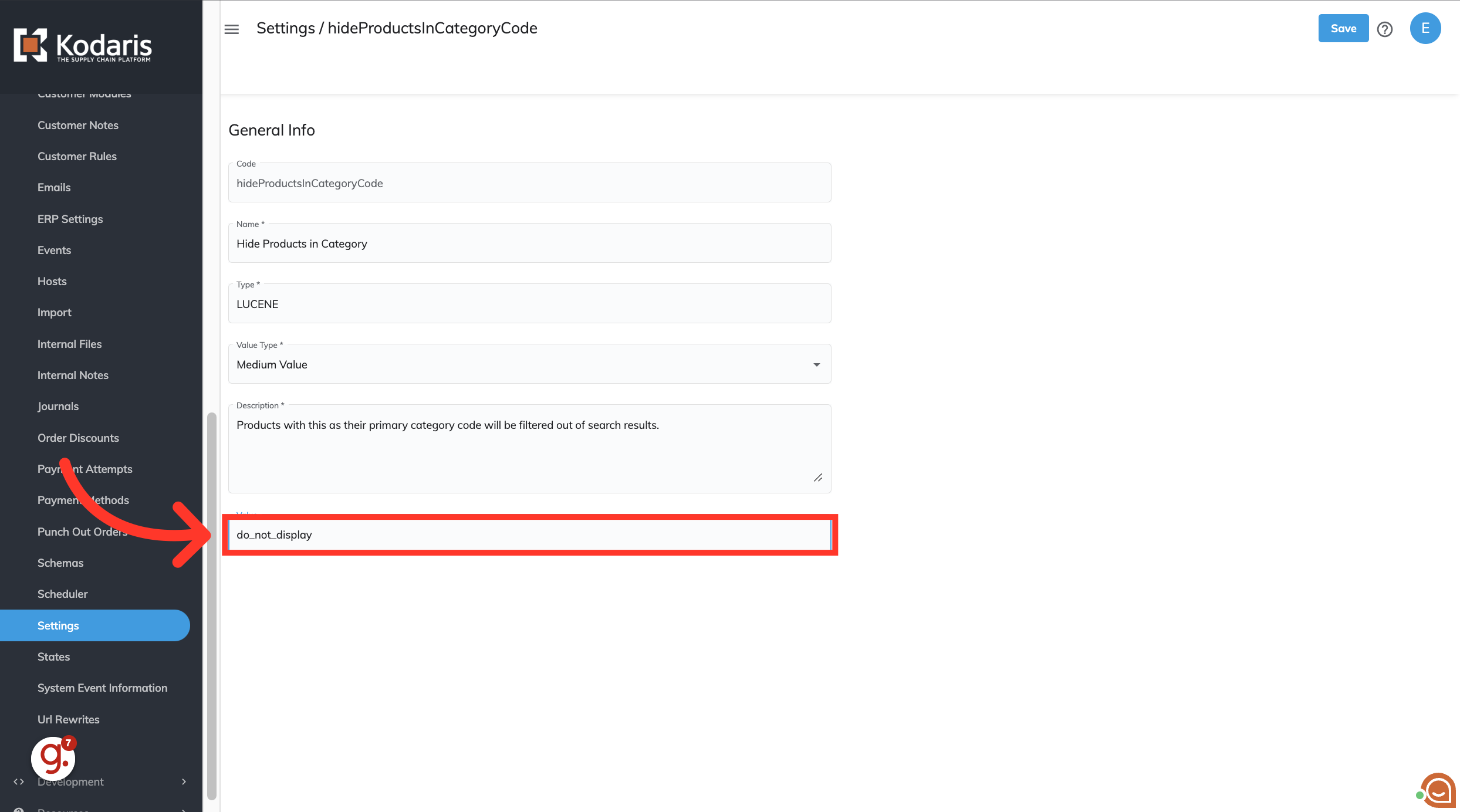Image resolution: width=1460 pixels, height=812 pixels.
Task: Navigate to Url Rewrites
Action: click(68, 719)
